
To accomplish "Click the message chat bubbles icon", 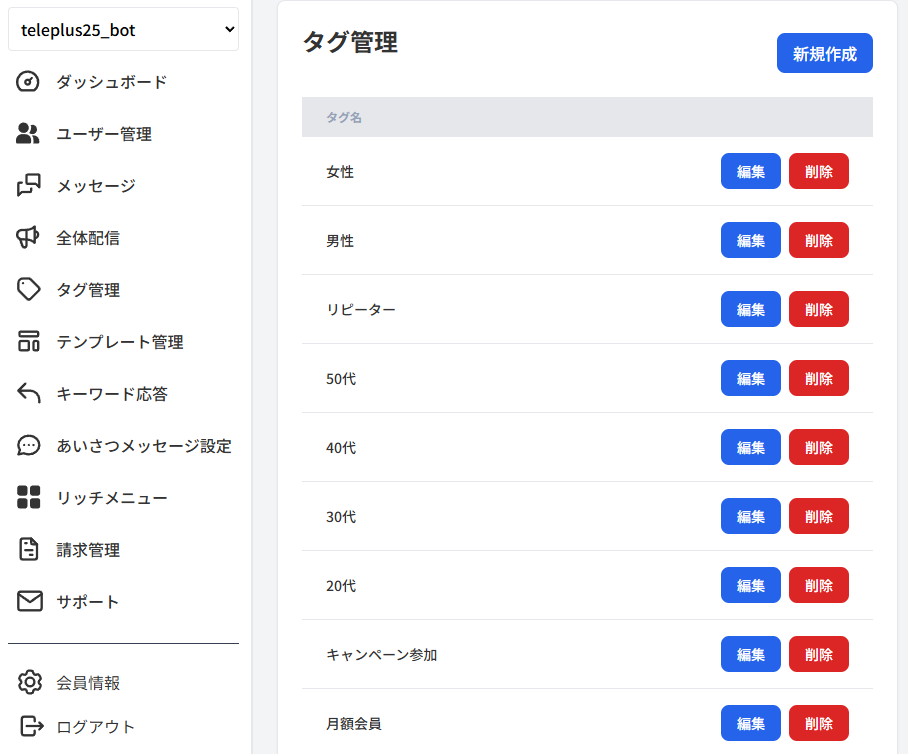I will coord(28,185).
